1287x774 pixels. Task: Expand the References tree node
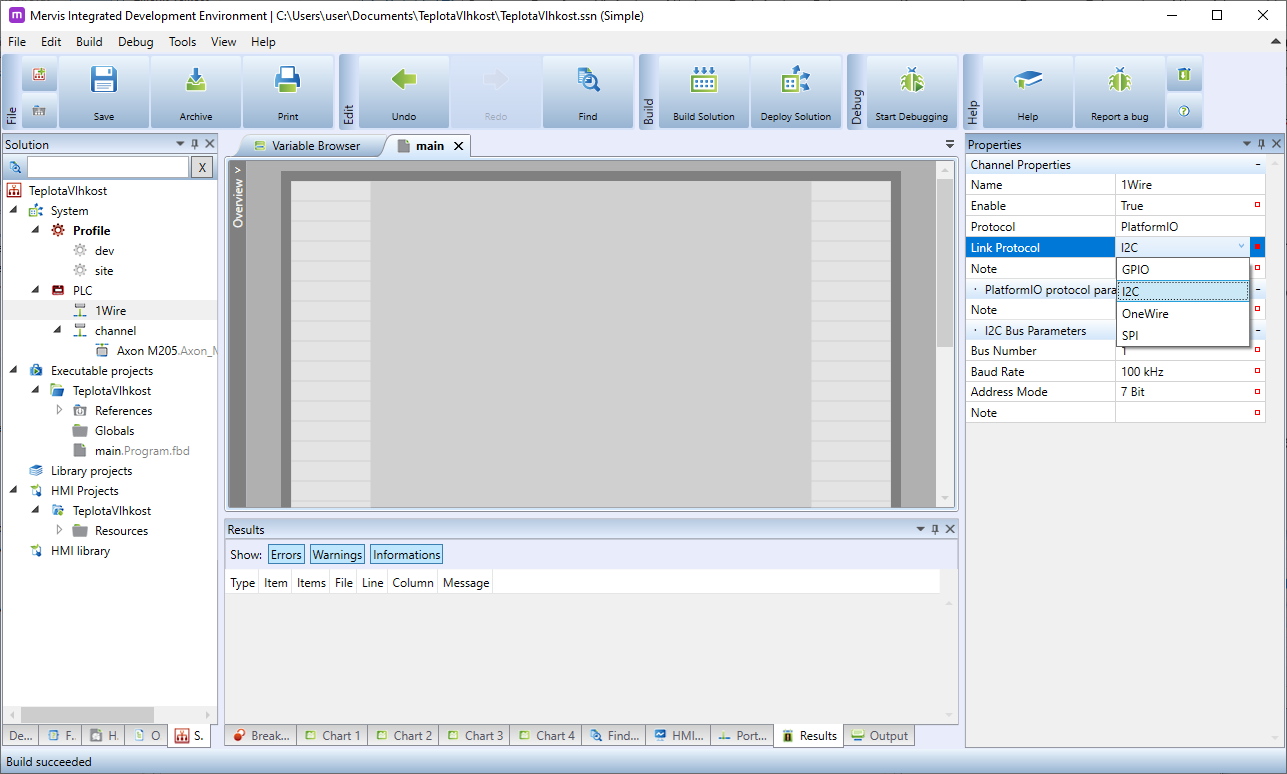pos(59,411)
